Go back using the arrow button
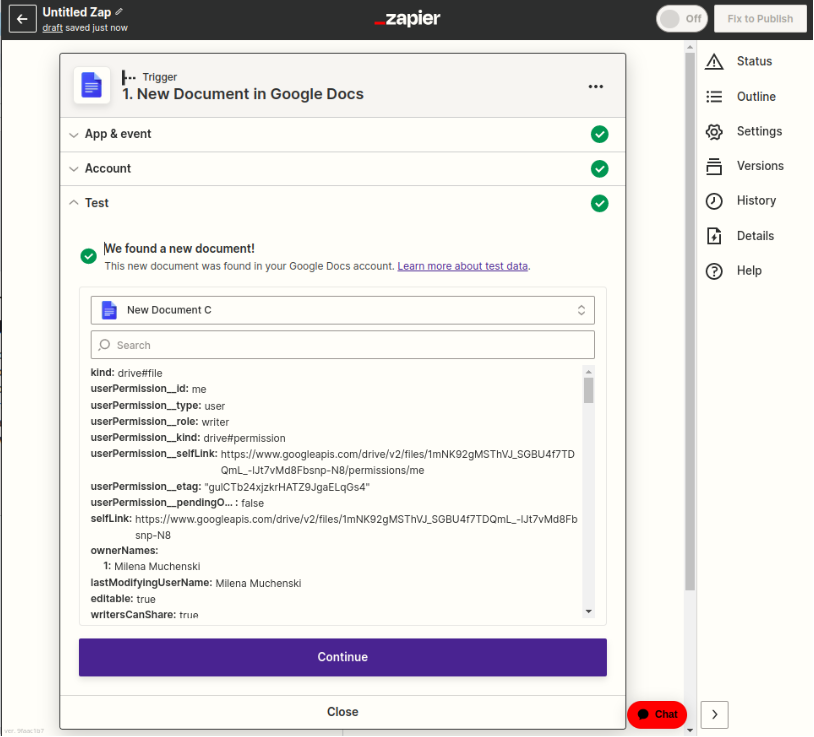This screenshot has width=814, height=737. pos(22,19)
